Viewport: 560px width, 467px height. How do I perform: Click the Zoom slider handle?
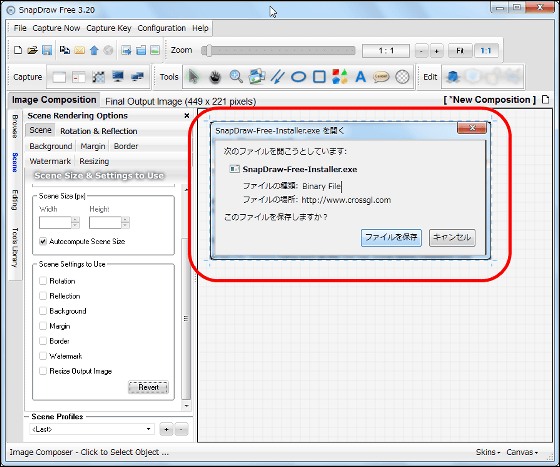(208, 50)
